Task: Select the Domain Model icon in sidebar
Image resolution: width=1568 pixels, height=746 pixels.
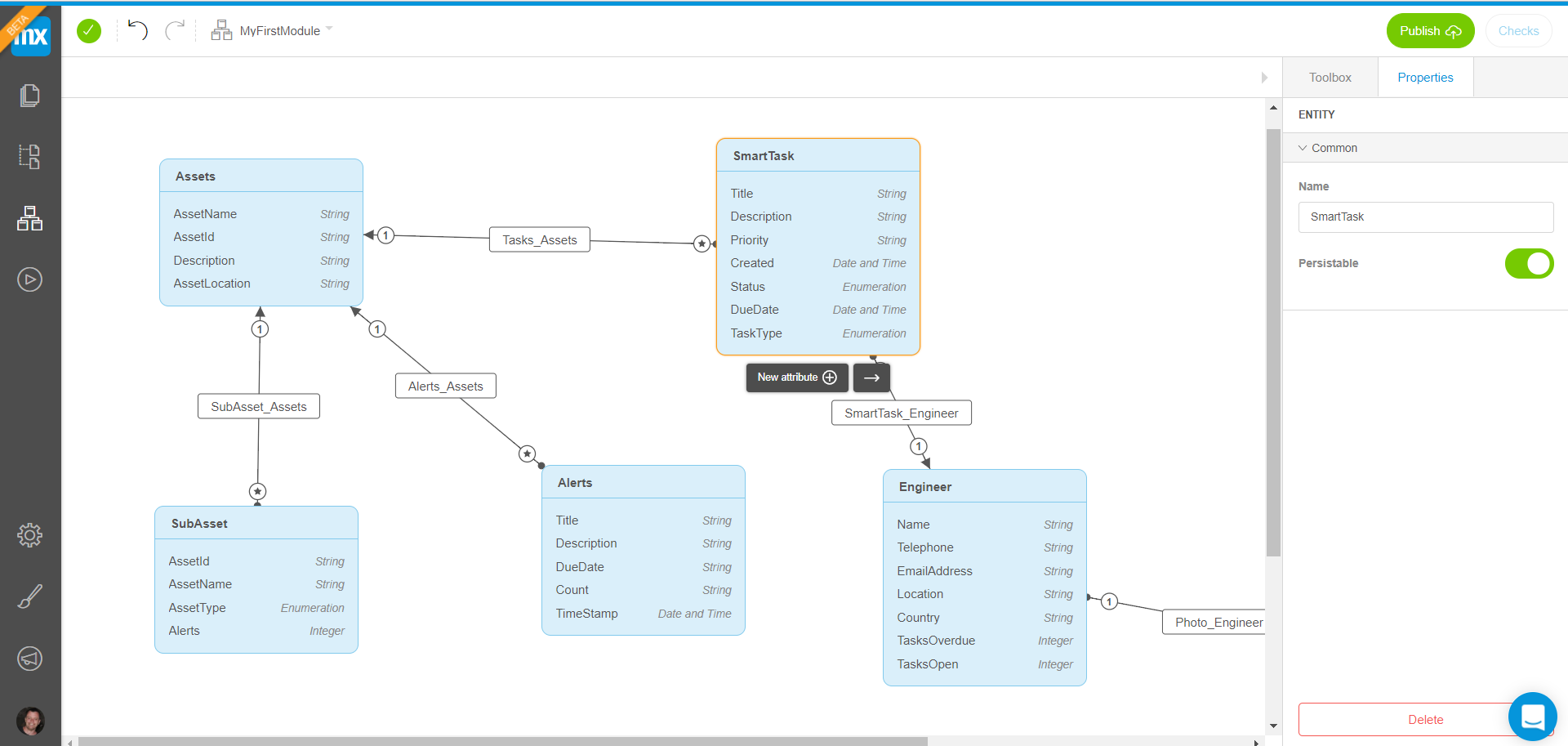Action: [x=29, y=218]
